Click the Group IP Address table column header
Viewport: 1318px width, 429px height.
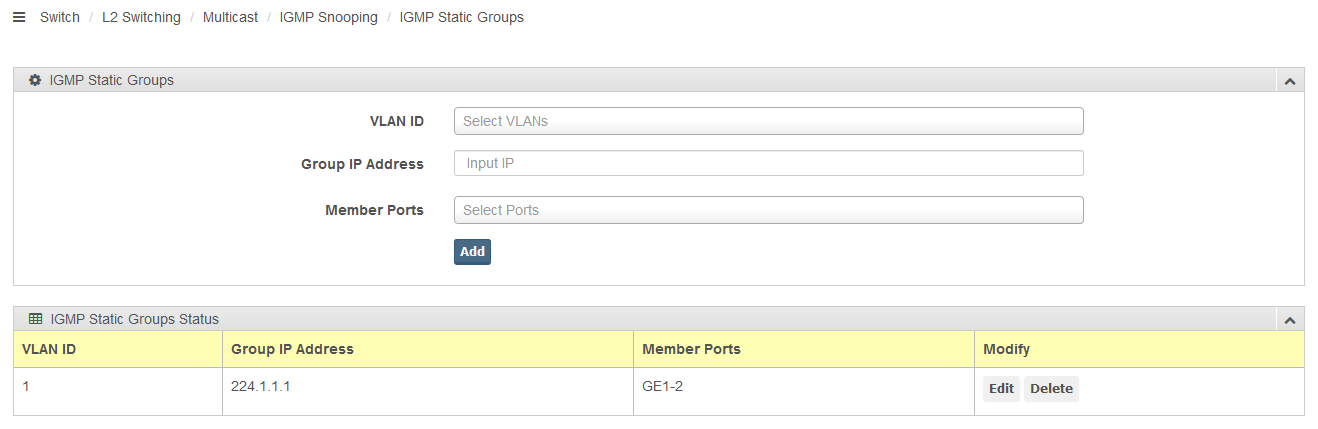coord(292,349)
